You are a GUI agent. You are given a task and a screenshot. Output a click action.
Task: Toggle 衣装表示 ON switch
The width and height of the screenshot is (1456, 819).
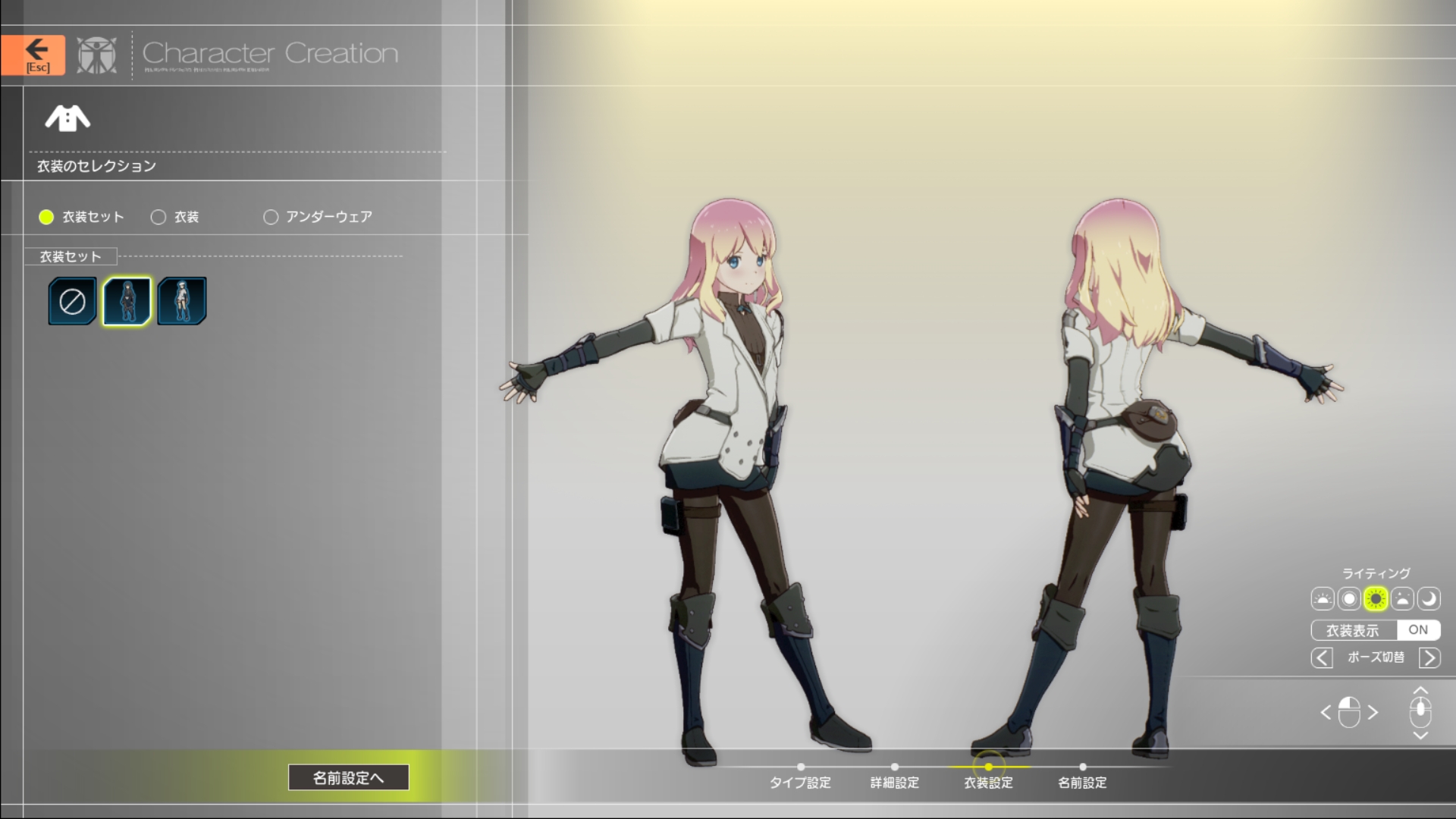[1417, 630]
